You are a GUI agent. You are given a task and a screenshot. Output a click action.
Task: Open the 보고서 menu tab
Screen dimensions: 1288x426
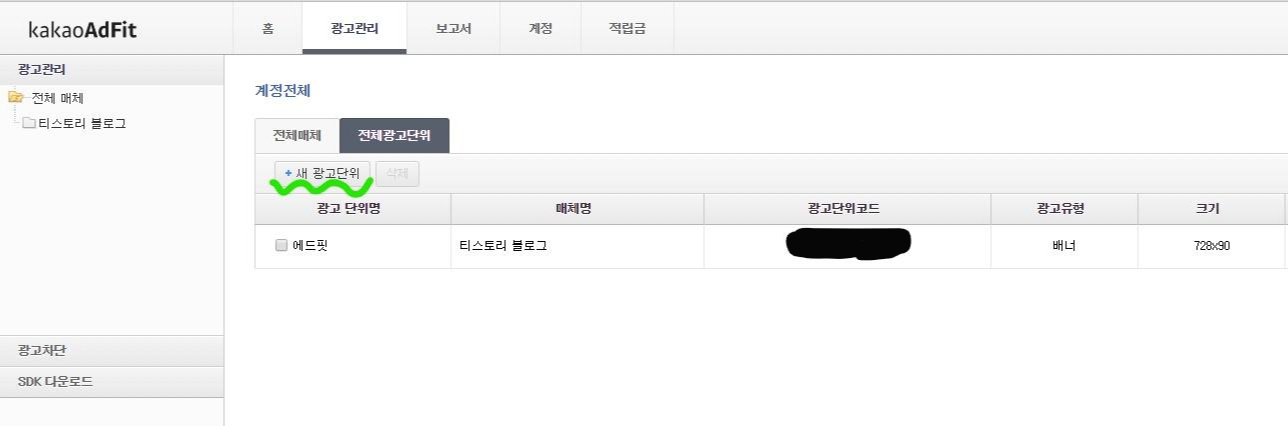click(454, 29)
